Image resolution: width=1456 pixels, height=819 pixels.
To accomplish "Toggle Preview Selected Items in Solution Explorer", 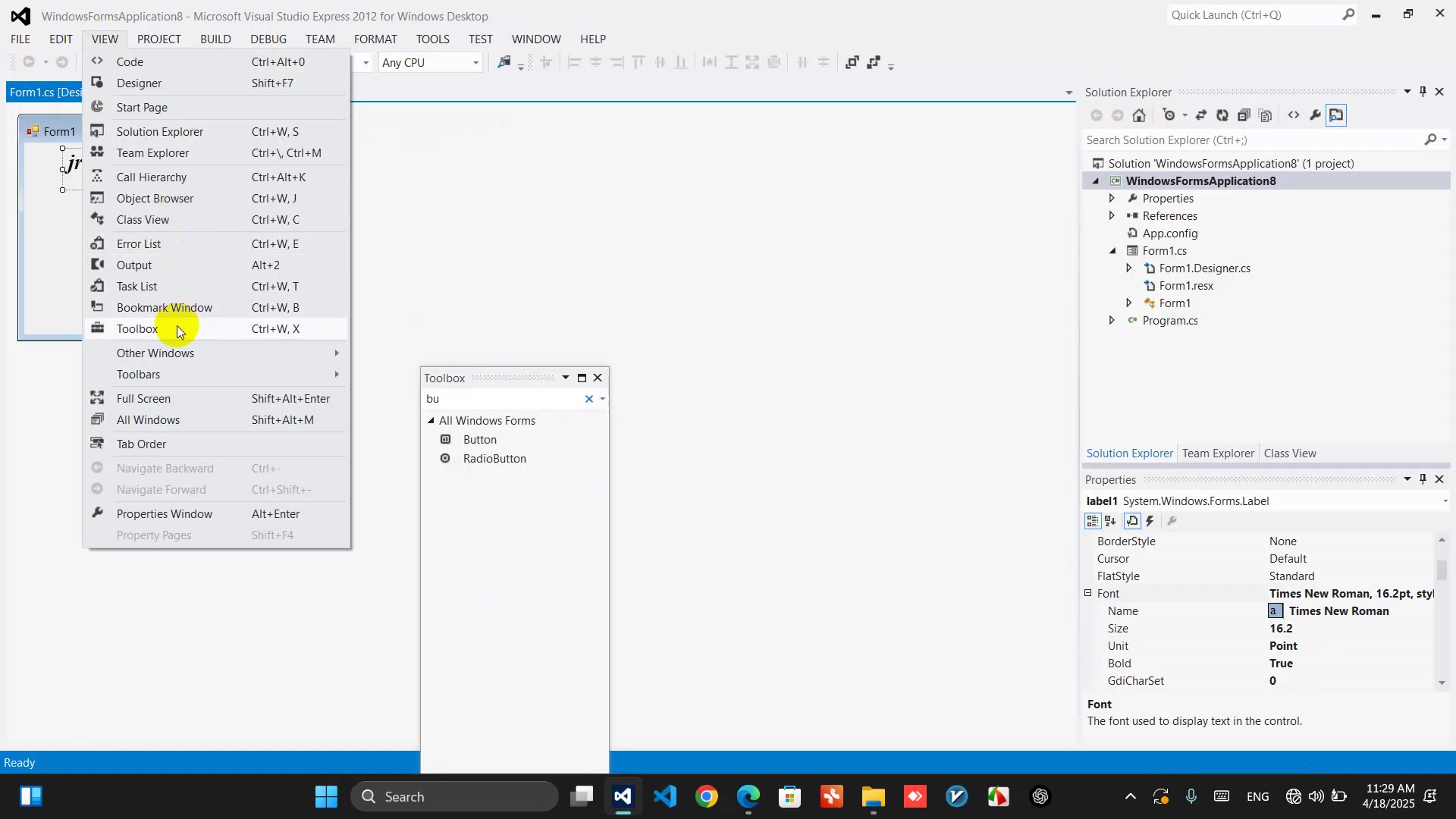I will 1336,115.
